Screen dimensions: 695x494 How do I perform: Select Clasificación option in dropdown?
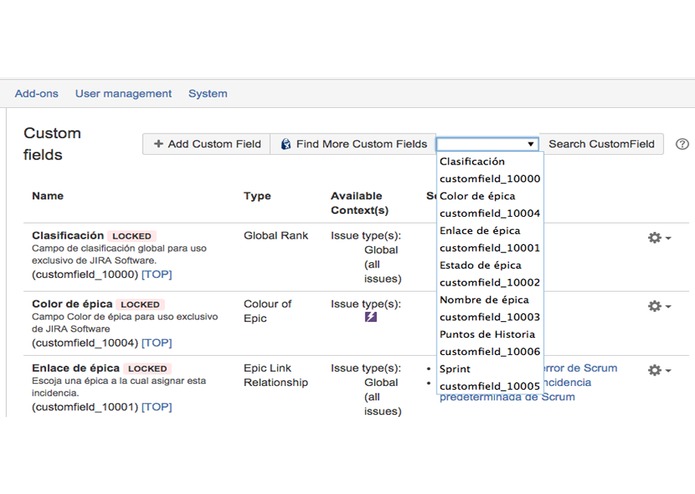[490, 161]
